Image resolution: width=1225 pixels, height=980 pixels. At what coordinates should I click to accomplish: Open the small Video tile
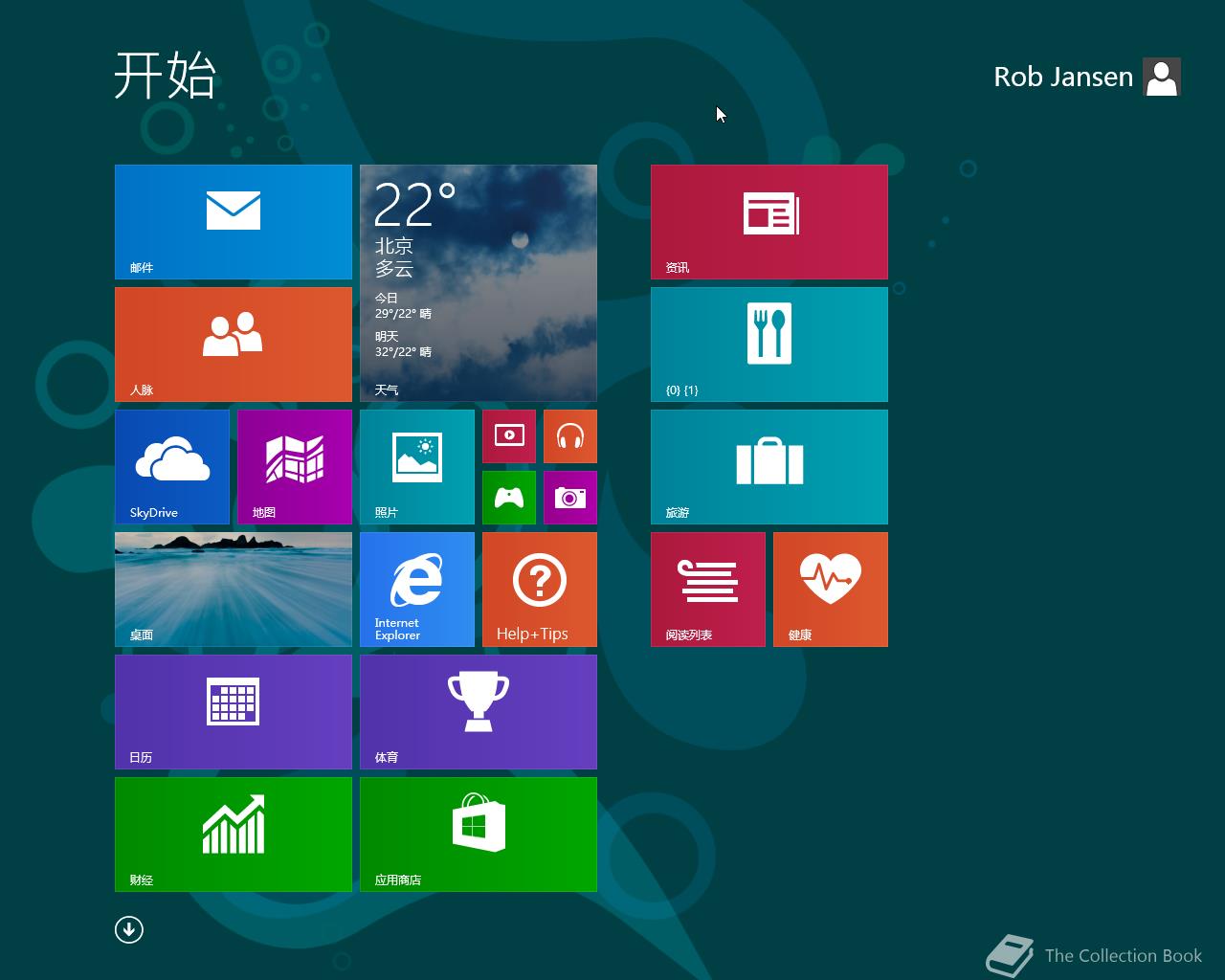(509, 436)
